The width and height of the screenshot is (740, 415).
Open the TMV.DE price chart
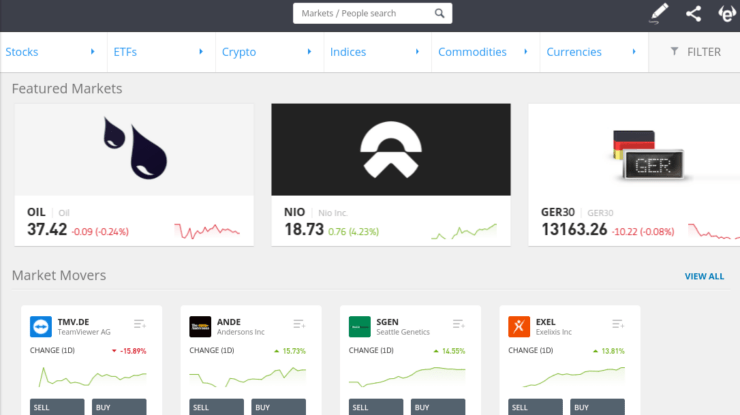tap(88, 377)
